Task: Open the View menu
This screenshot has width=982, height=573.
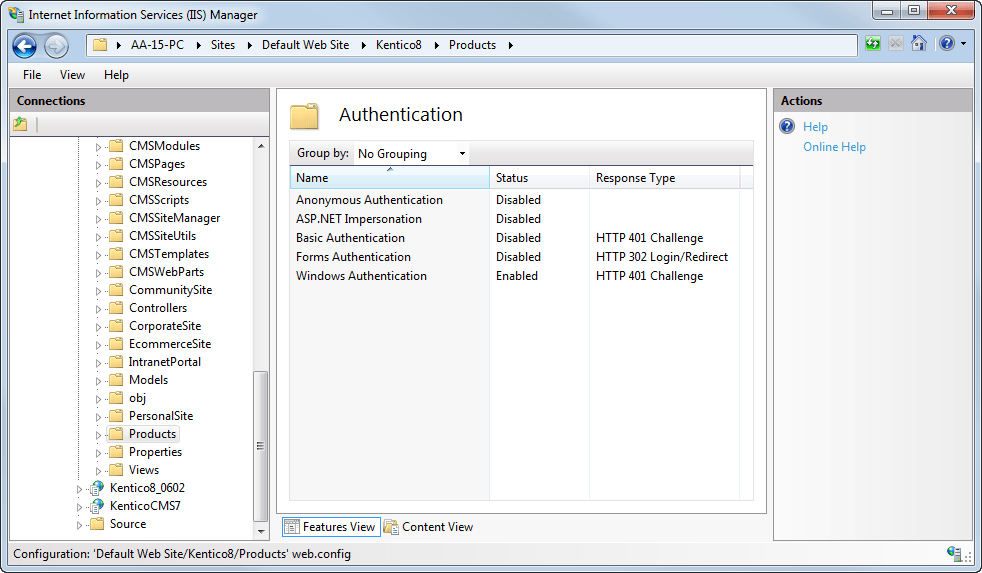Action: (x=72, y=75)
